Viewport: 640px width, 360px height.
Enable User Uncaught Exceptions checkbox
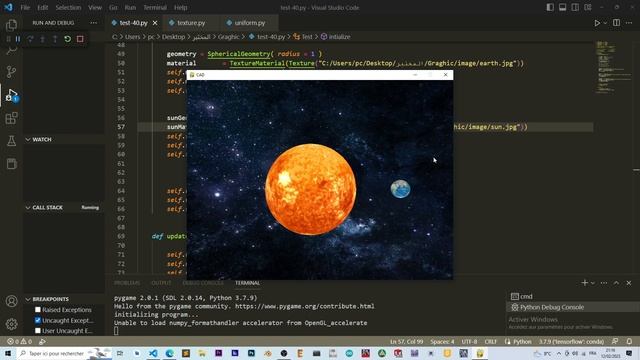point(38,331)
